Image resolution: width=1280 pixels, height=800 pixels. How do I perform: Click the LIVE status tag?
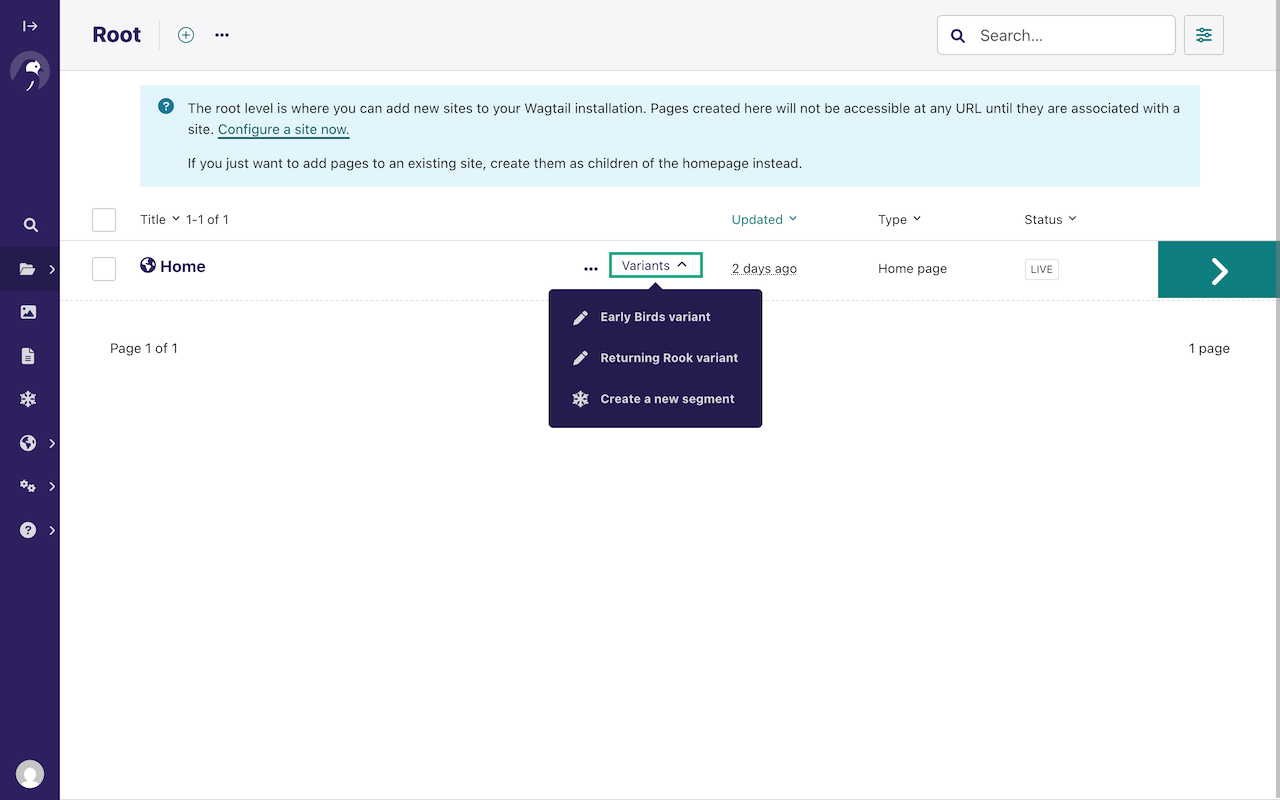1041,269
